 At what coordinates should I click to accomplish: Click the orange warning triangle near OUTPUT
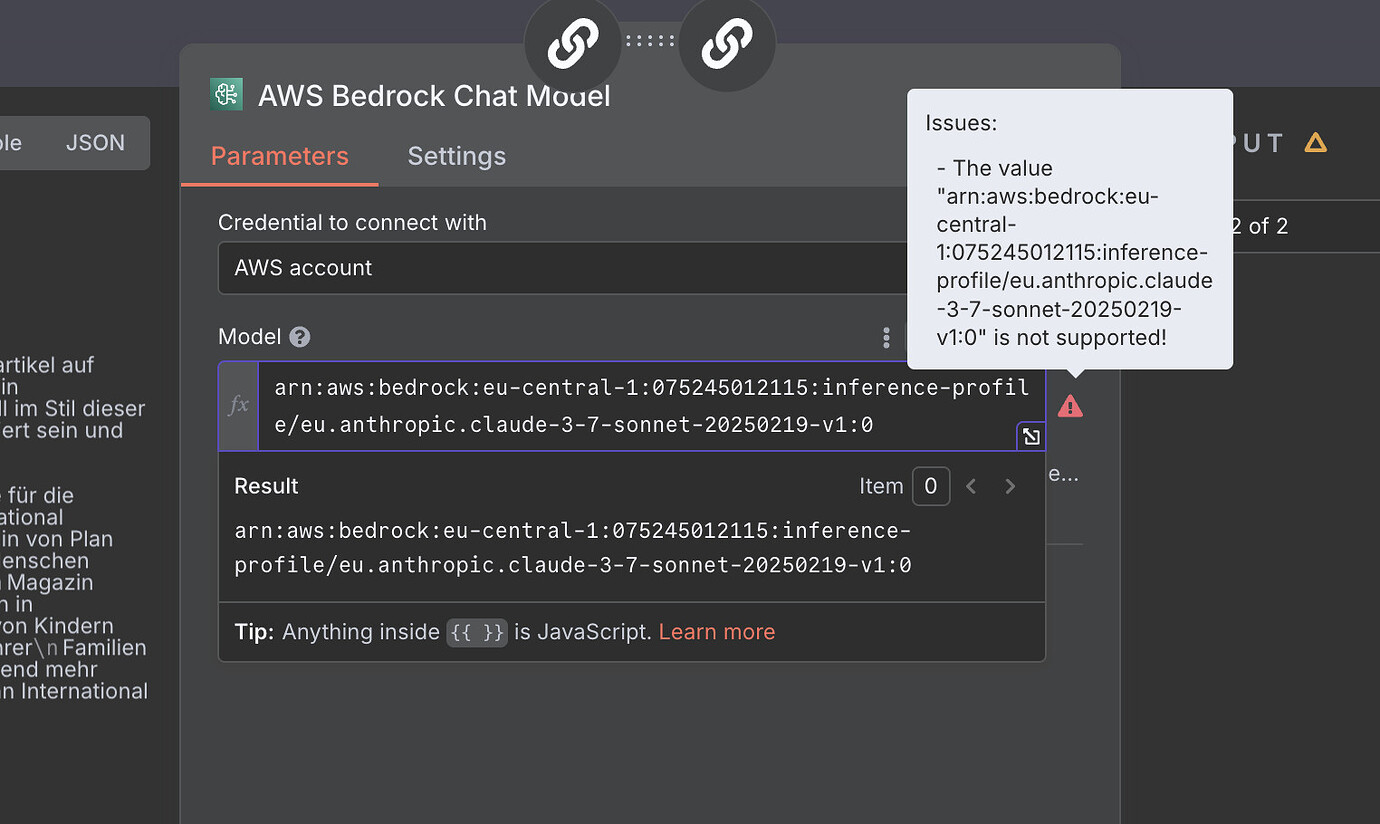click(x=1315, y=142)
